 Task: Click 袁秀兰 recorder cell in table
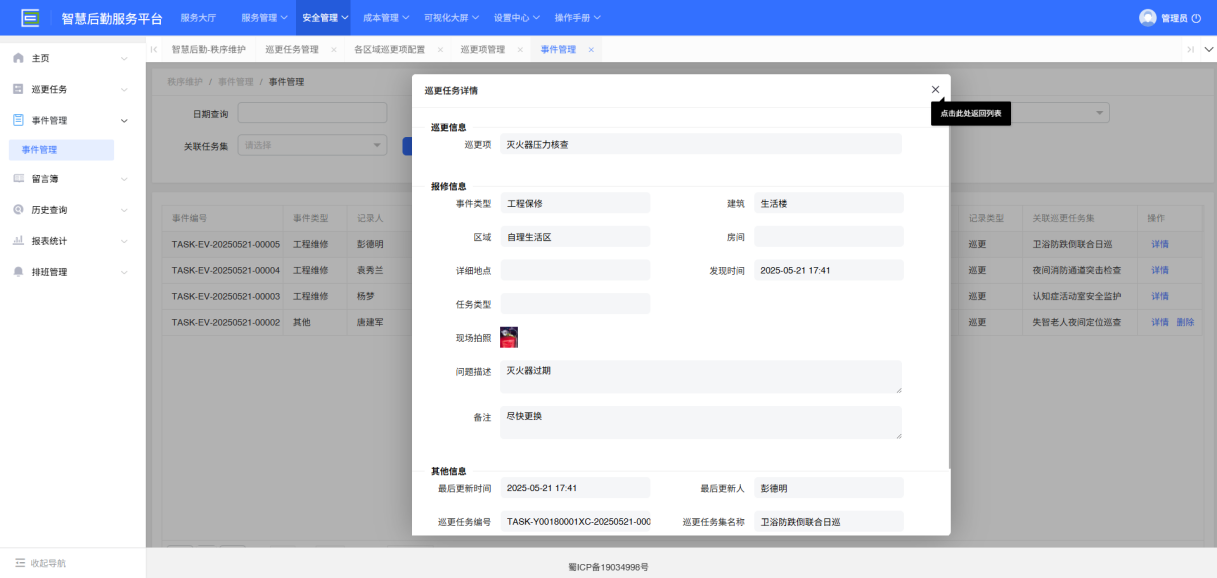coord(371,270)
